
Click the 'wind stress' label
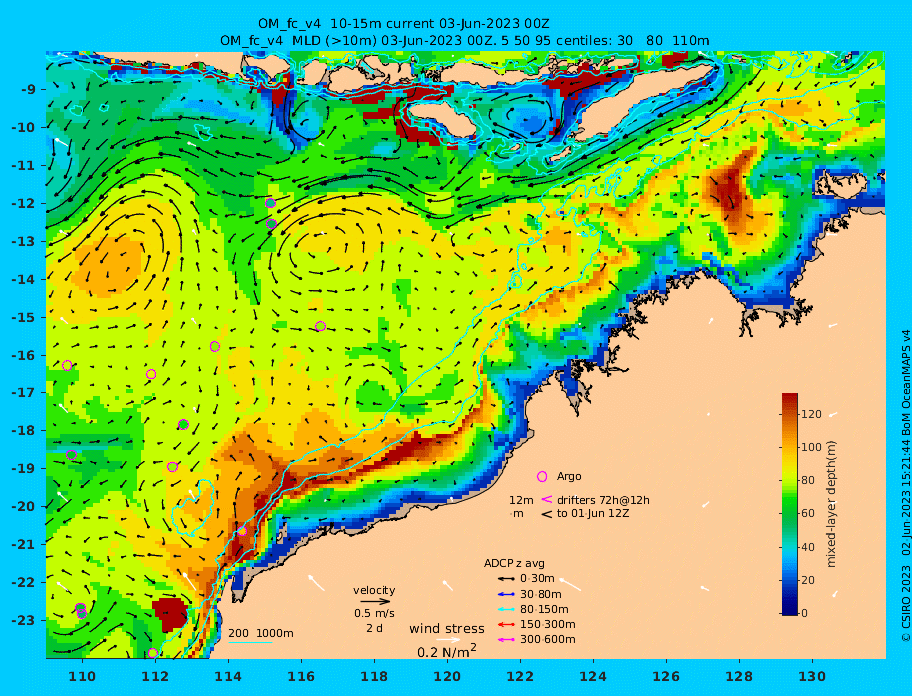[x=447, y=629]
